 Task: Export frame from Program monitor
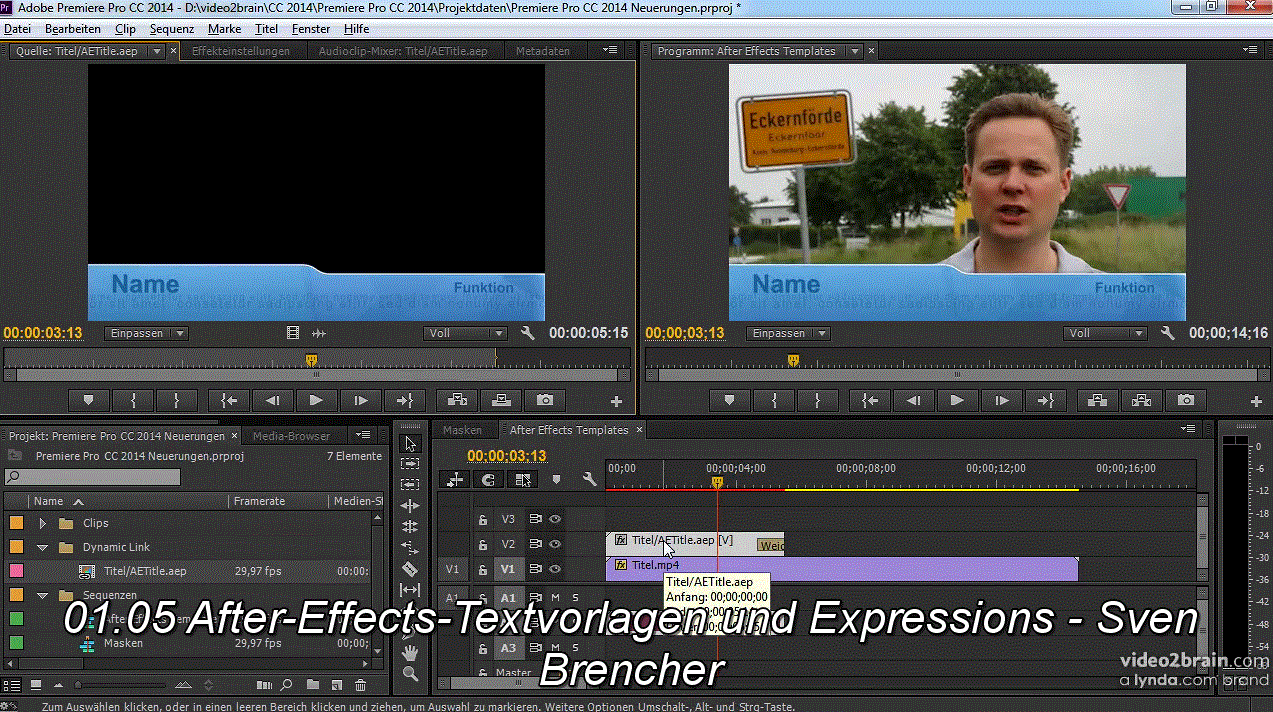pyautogui.click(x=1185, y=400)
